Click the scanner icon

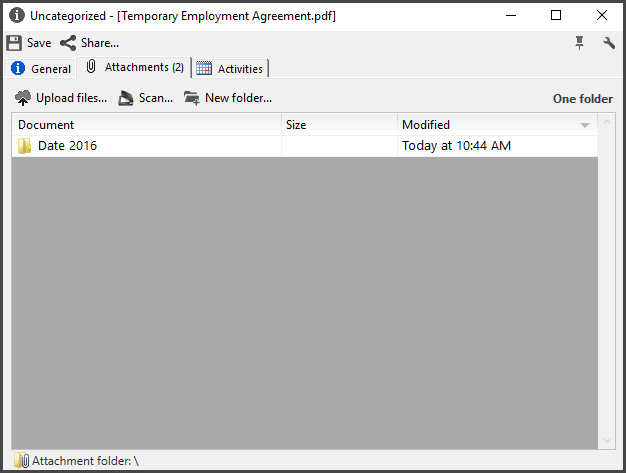(x=125, y=98)
